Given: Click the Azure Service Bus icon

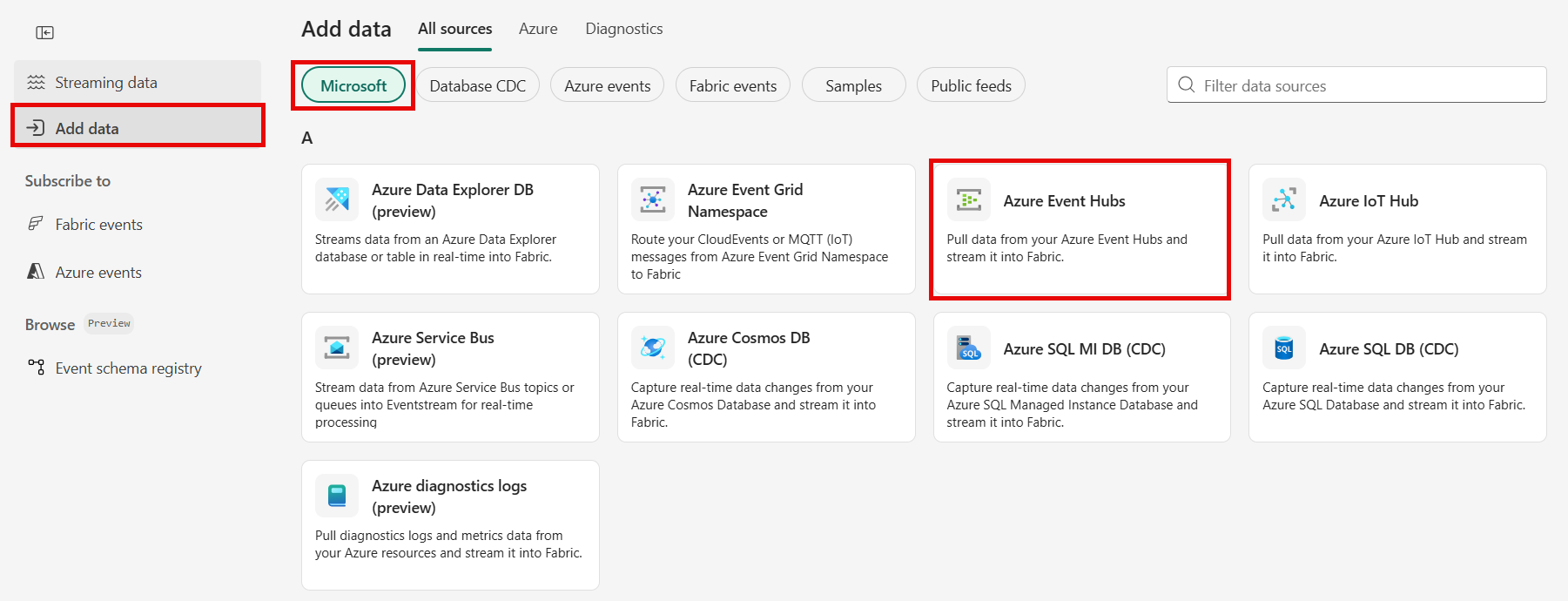Looking at the screenshot, I should click(x=337, y=348).
